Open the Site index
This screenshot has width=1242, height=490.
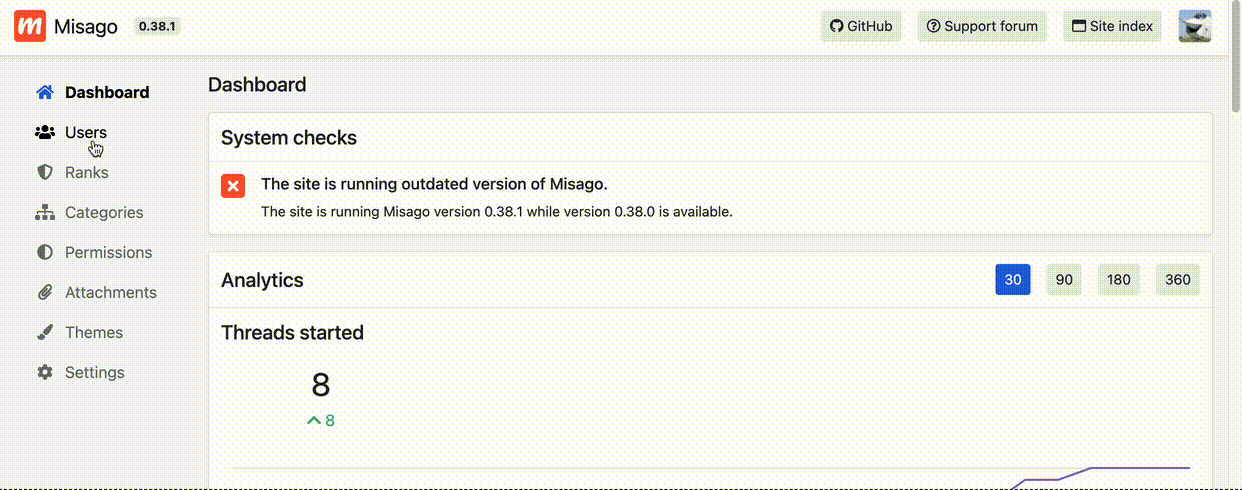click(x=1112, y=26)
